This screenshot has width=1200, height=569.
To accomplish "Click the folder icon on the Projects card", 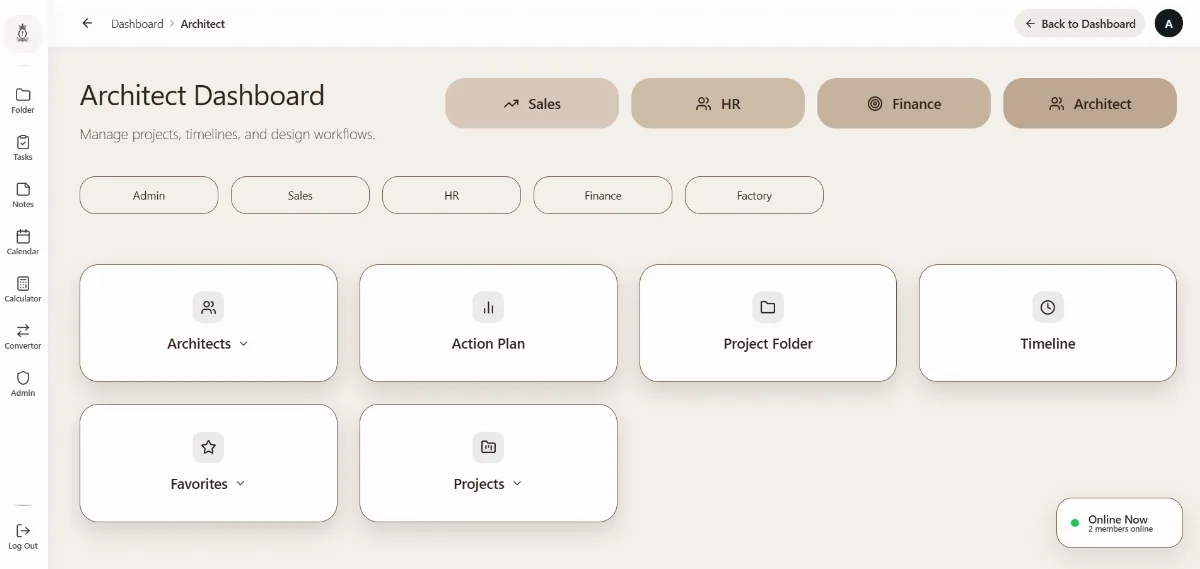I will tap(488, 447).
